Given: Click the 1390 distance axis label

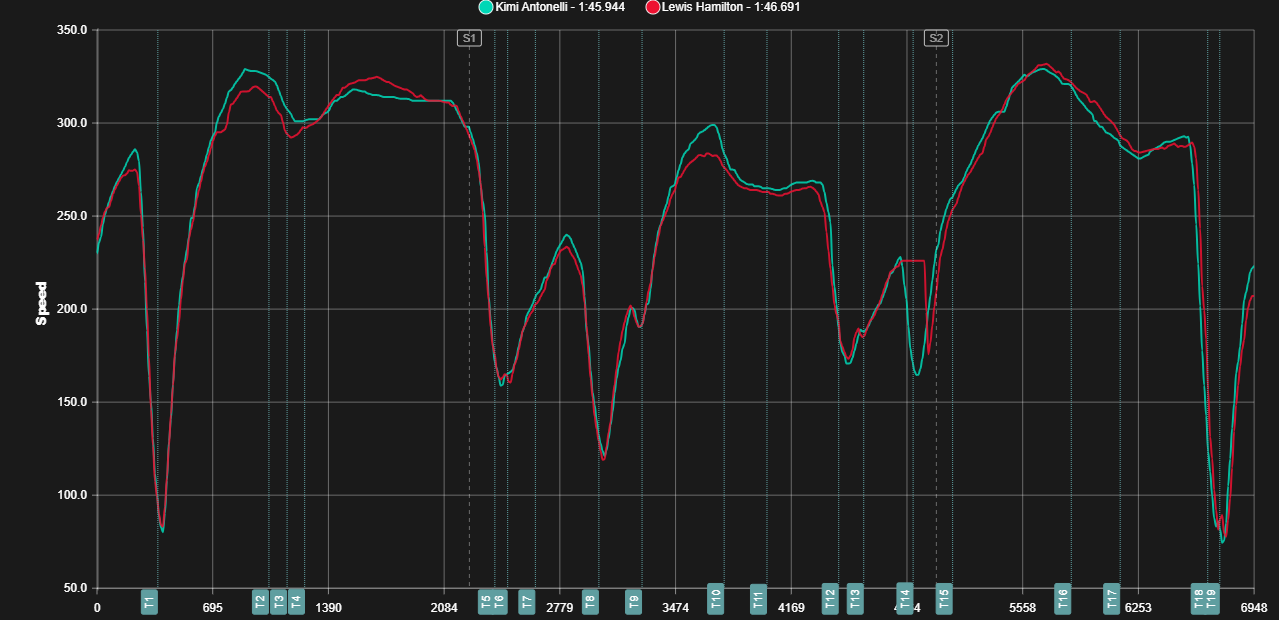Looking at the screenshot, I should pos(328,607).
